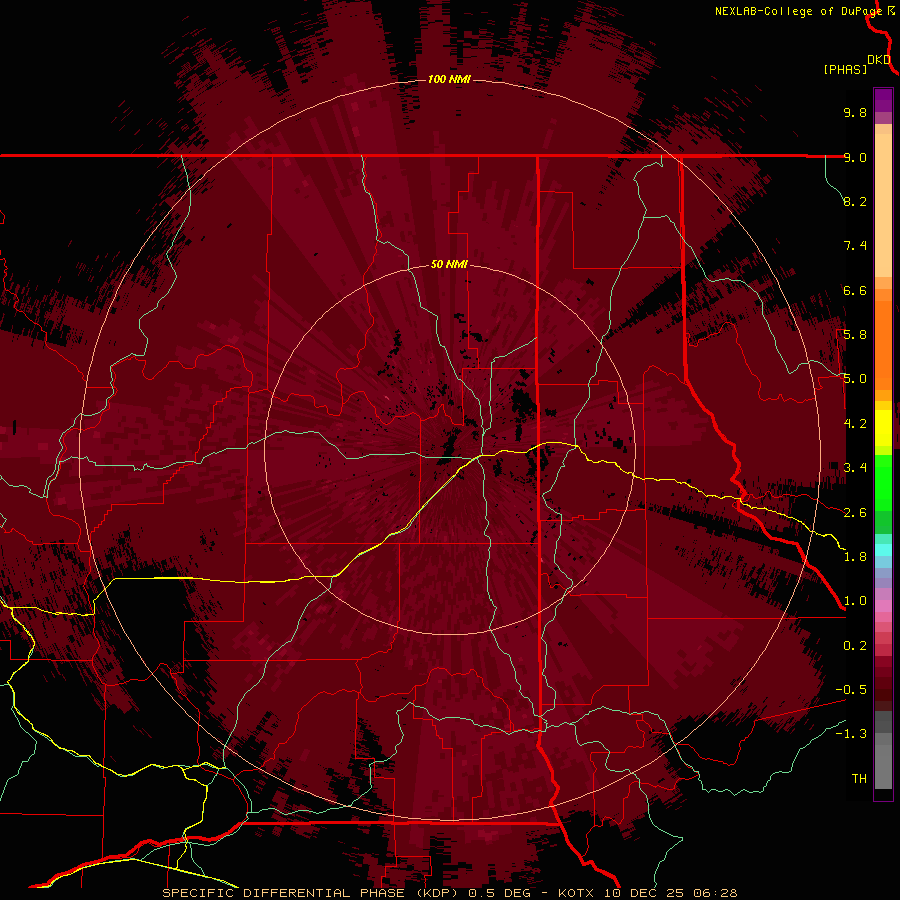Click the KOTX station identifier
Viewport: 900px width, 900px height.
(x=578, y=893)
